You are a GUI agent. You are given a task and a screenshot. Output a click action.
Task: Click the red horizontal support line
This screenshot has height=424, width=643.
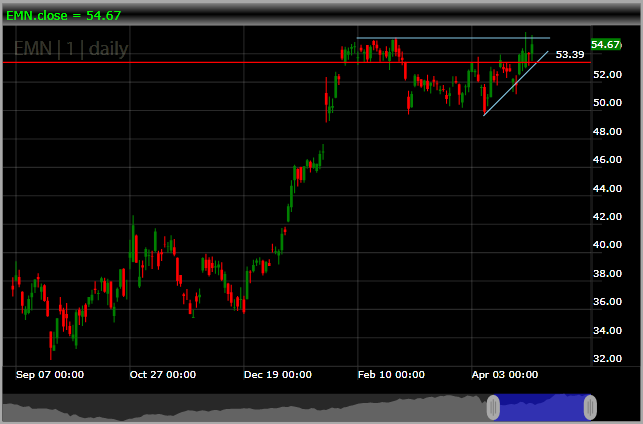pyautogui.click(x=297, y=62)
